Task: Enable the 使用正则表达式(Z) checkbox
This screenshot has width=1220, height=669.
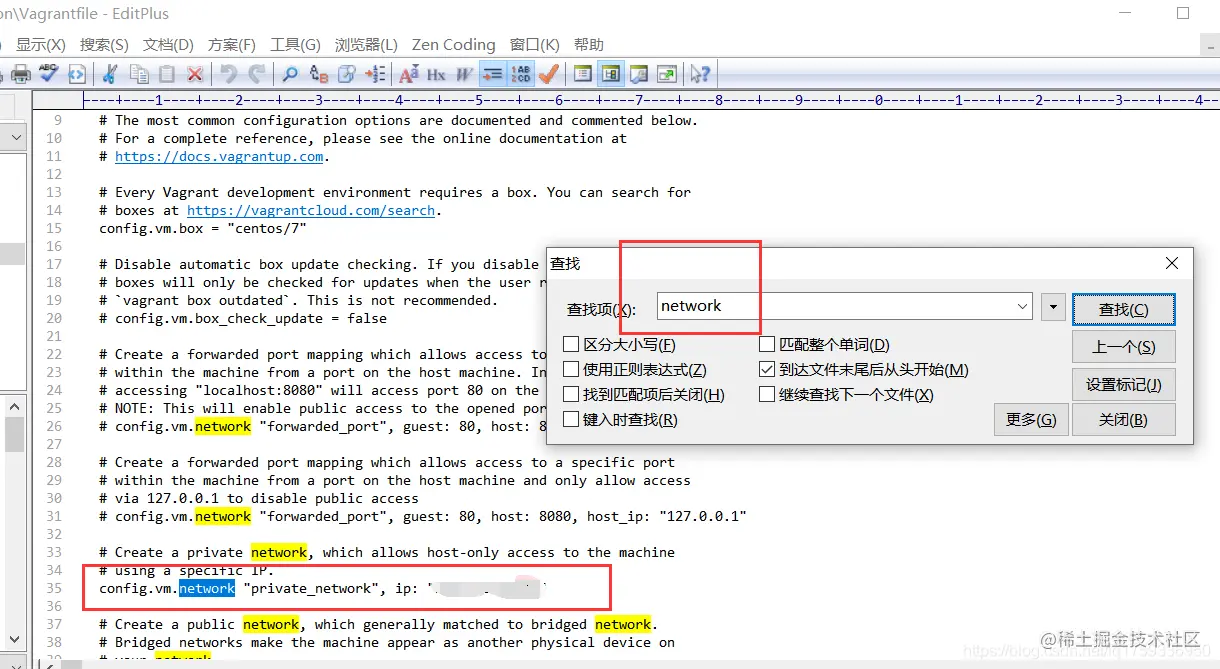Action: click(x=571, y=370)
